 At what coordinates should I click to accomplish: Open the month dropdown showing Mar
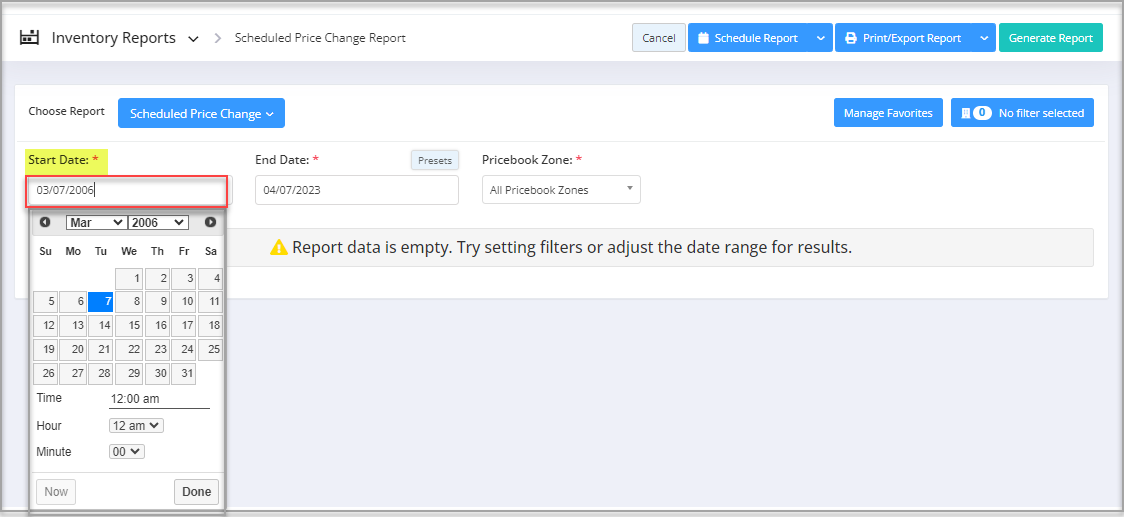coord(97,222)
